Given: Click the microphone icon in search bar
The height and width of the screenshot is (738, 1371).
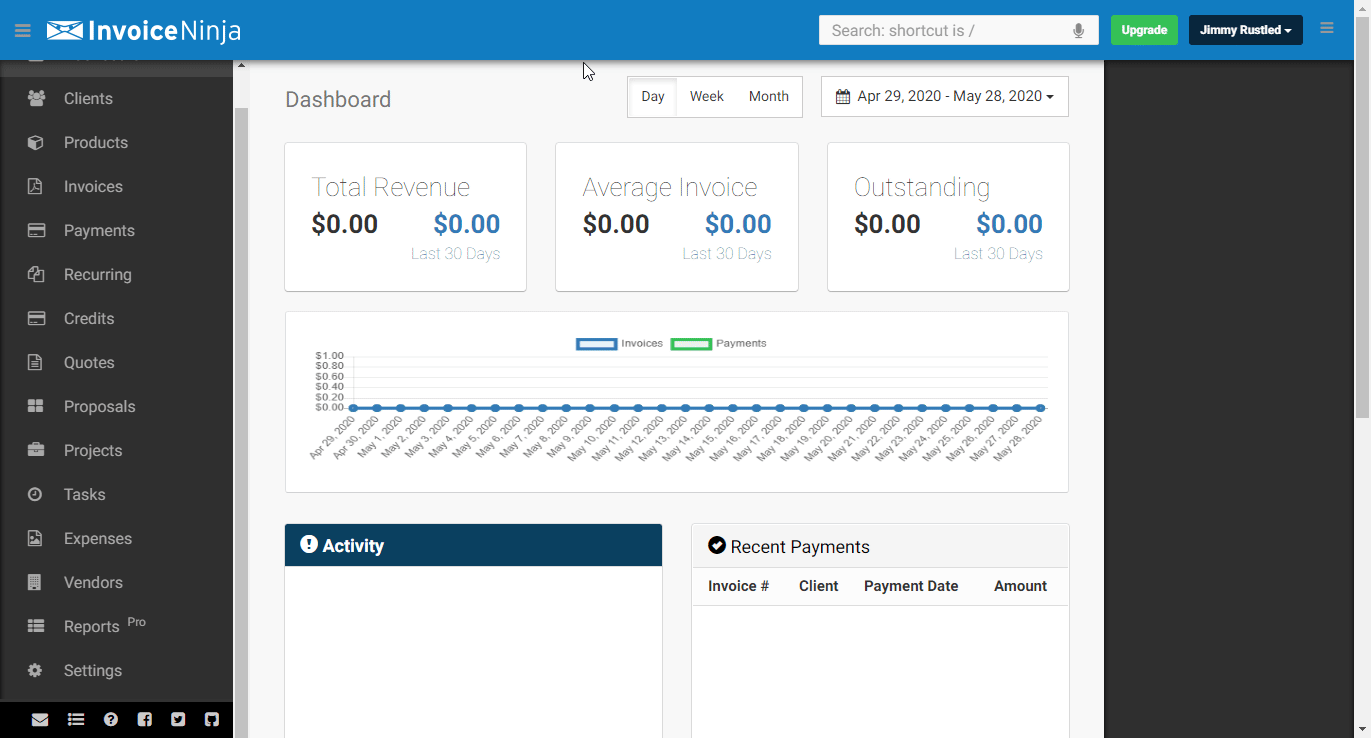Looking at the screenshot, I should tap(1078, 30).
